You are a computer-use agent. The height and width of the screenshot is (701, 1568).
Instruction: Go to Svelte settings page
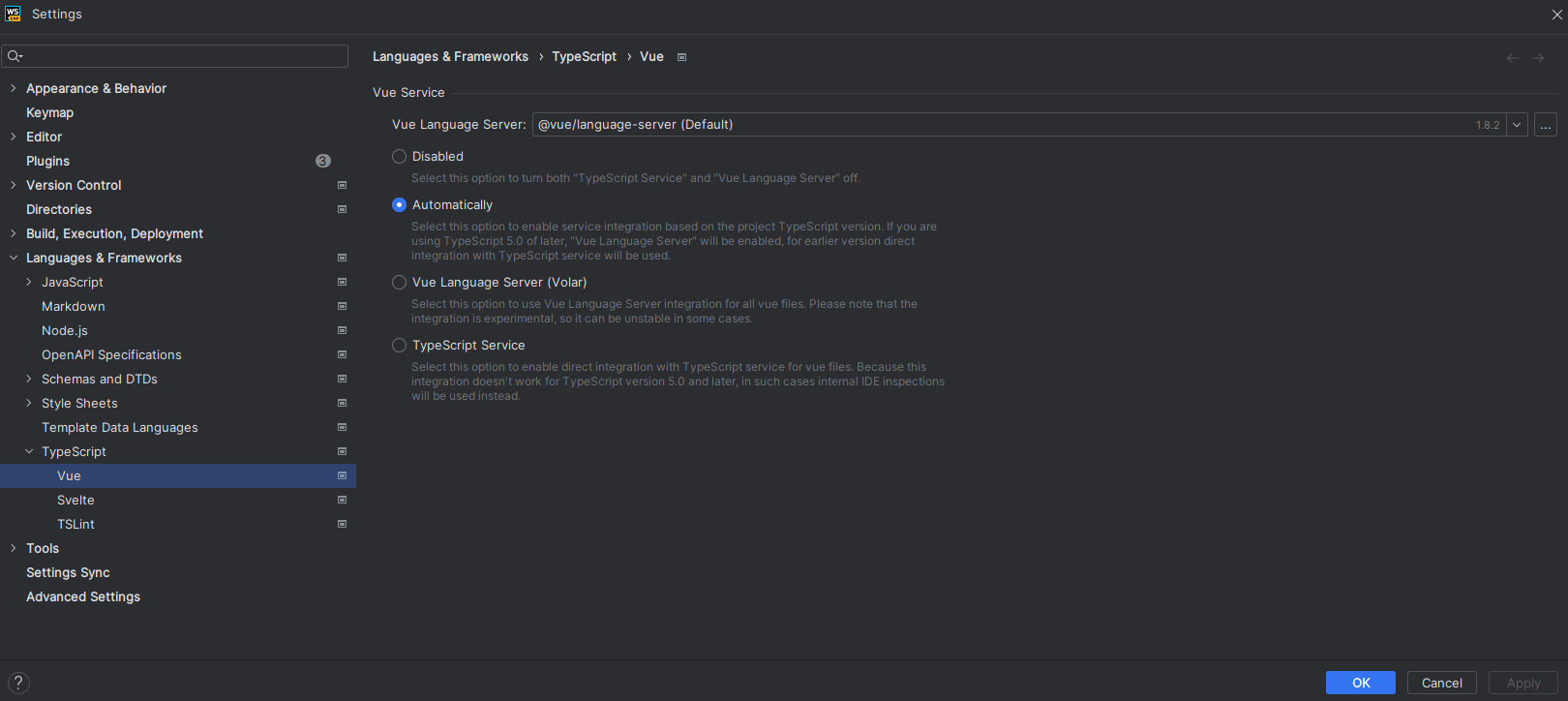[75, 501]
